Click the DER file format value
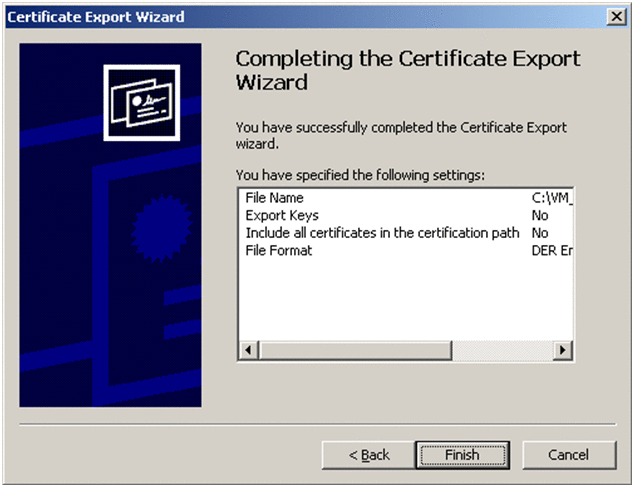The height and width of the screenshot is (489, 635). 552,250
